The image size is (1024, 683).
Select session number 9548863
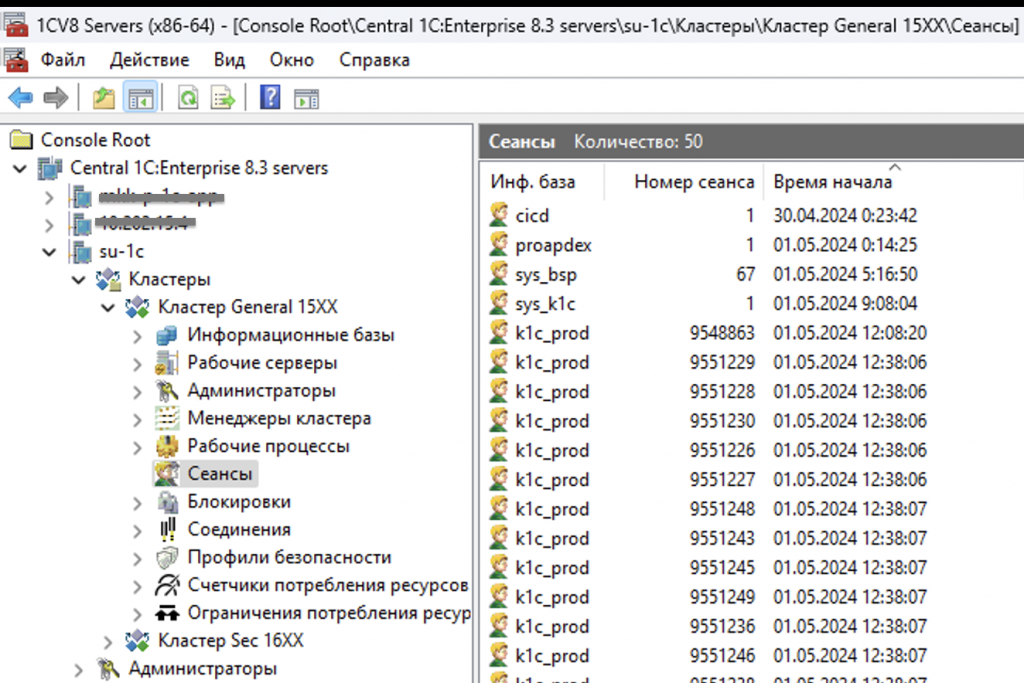pyautogui.click(x=722, y=333)
